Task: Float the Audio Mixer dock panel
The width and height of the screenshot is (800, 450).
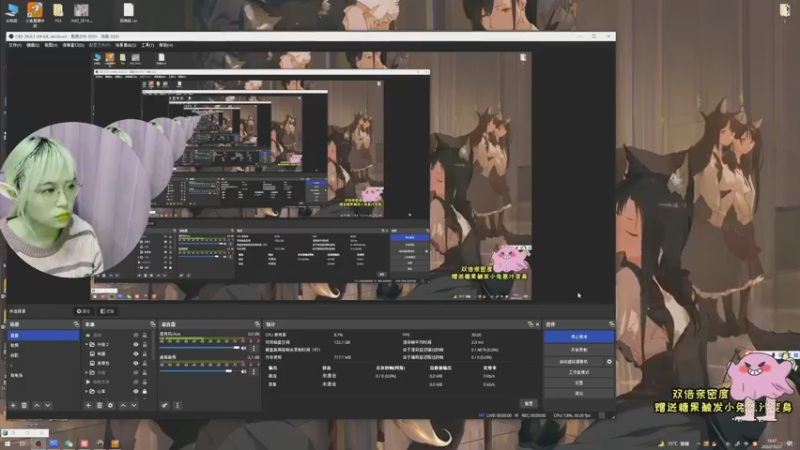Action: (257, 324)
